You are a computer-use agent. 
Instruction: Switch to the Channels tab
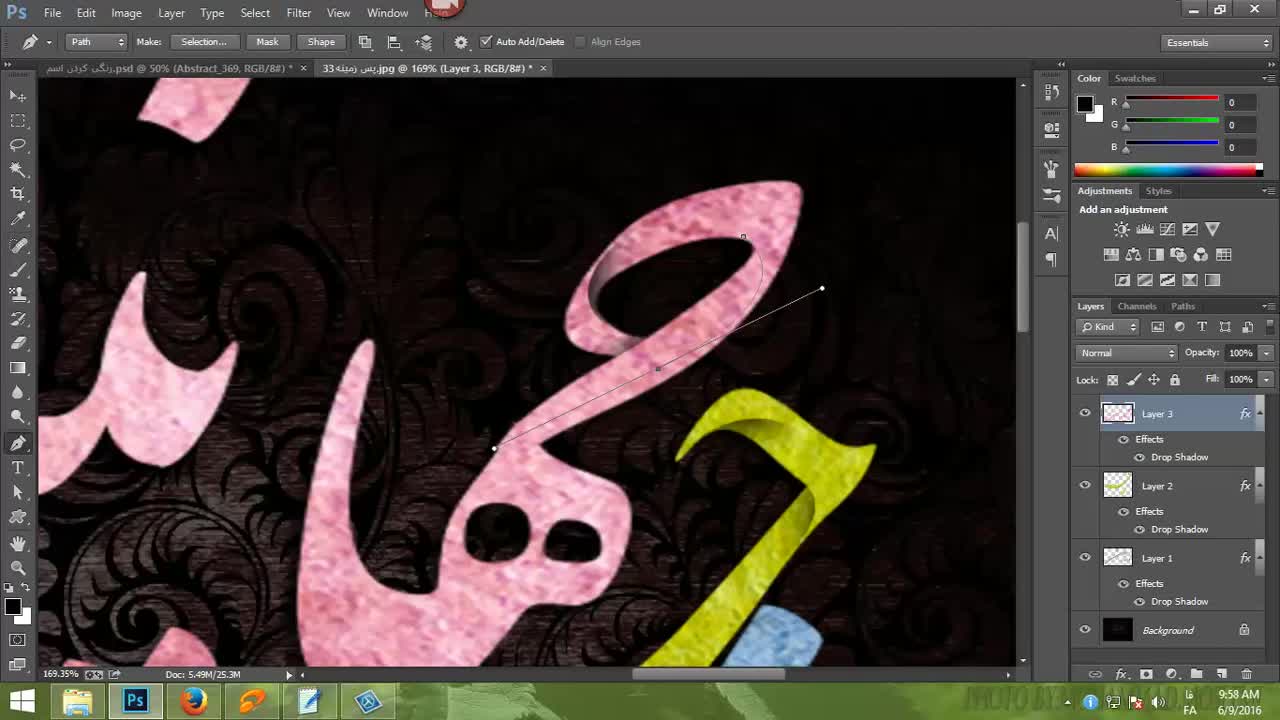1137,306
